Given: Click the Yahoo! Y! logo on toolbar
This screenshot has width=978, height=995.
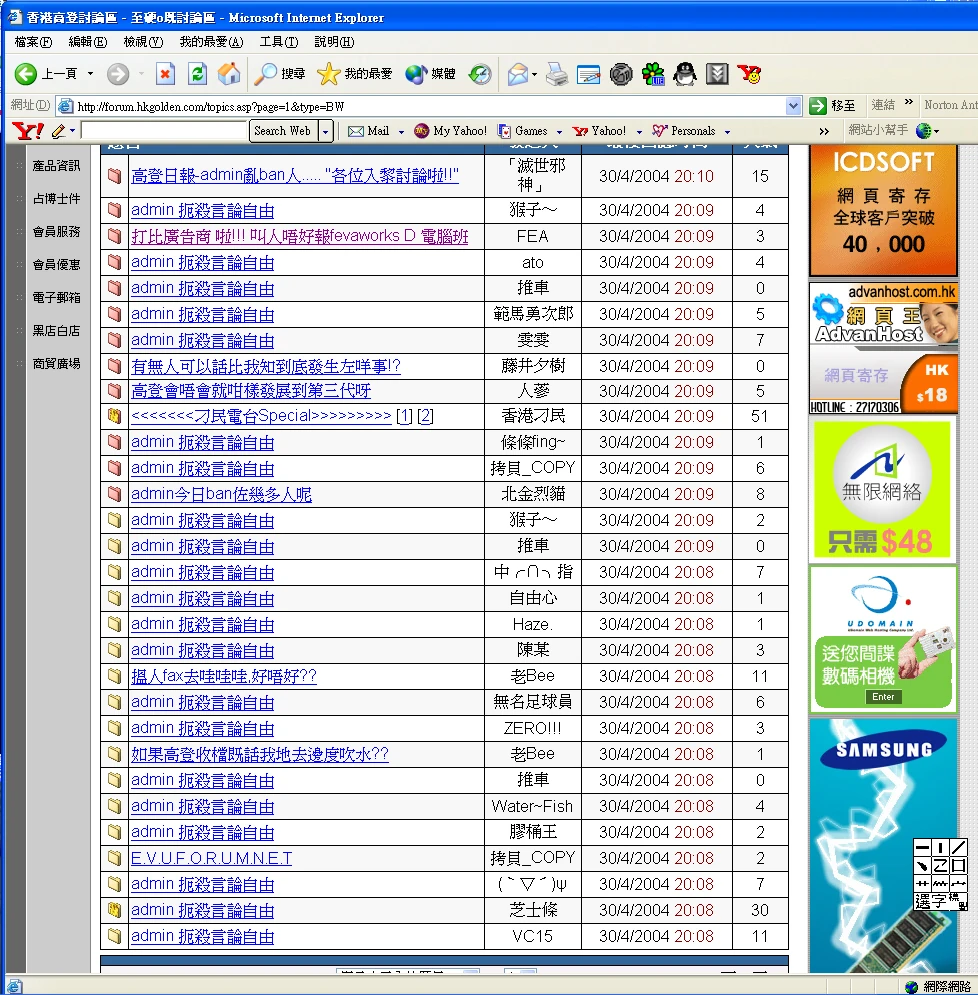Looking at the screenshot, I should tap(28, 131).
